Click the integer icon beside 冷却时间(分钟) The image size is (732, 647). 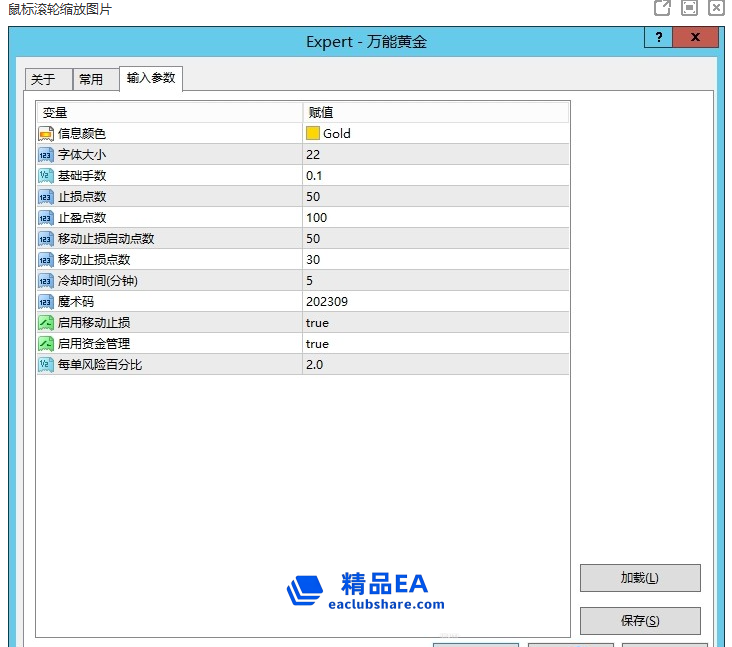[46, 281]
